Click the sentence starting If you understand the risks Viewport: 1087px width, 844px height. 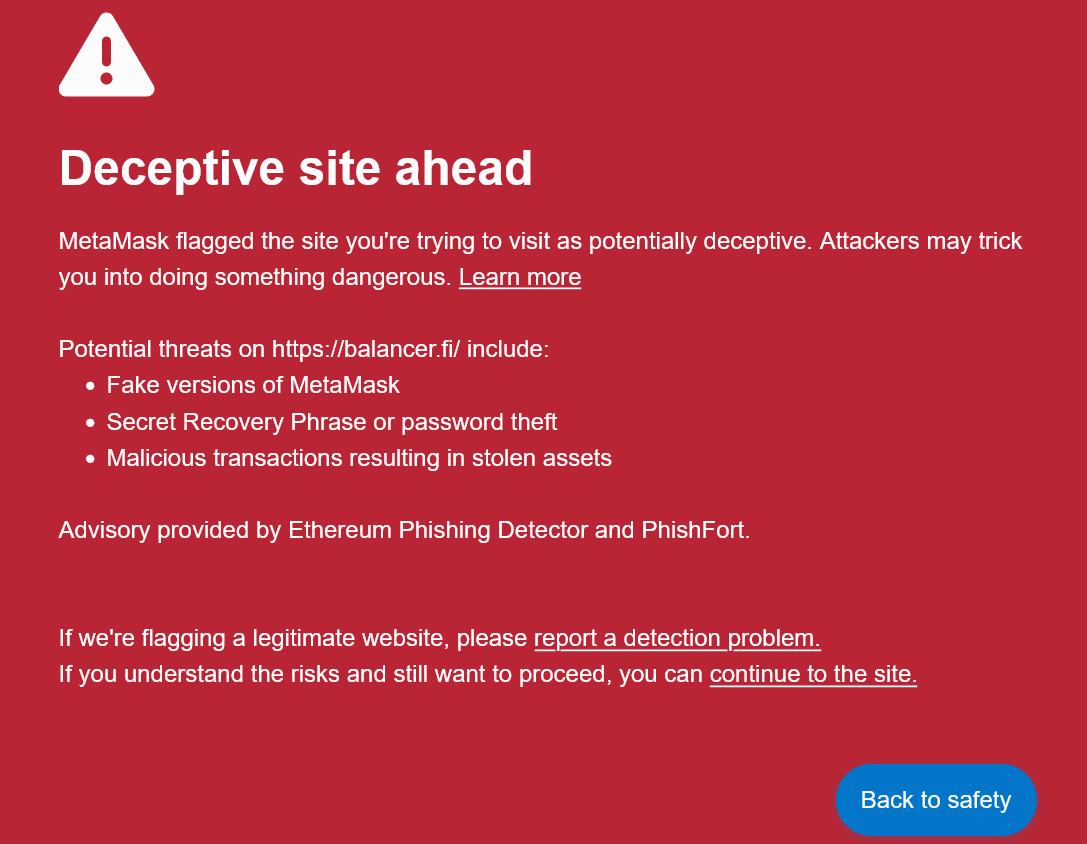380,674
